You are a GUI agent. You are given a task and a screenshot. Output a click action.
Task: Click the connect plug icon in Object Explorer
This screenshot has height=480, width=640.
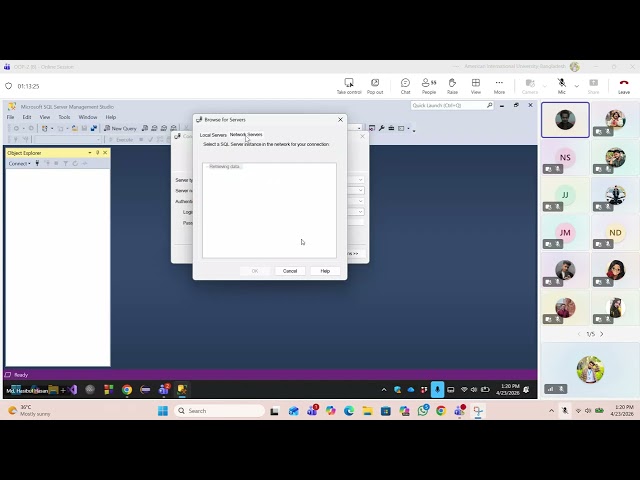[37, 164]
